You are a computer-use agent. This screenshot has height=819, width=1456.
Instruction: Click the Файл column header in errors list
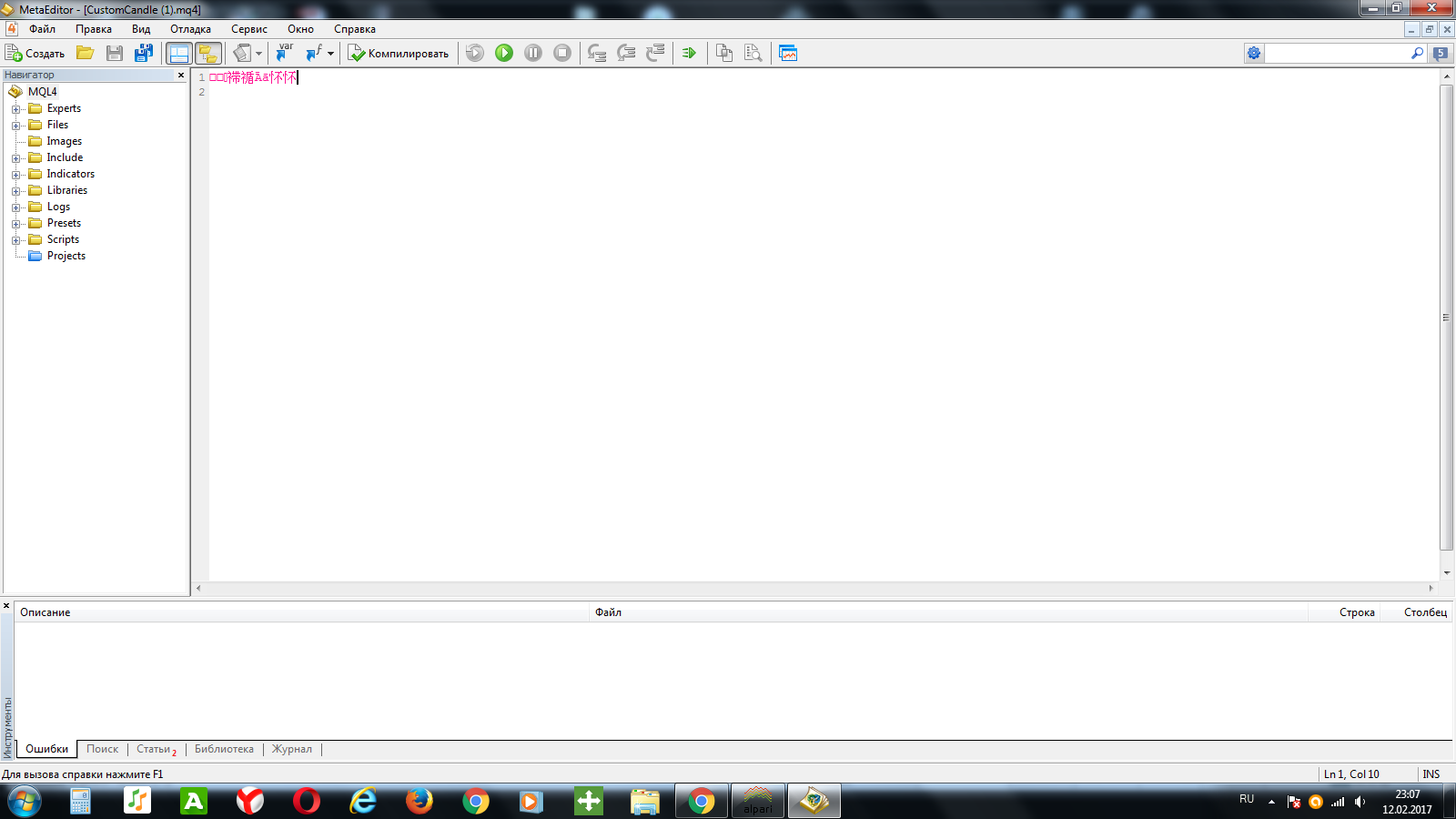(948, 612)
